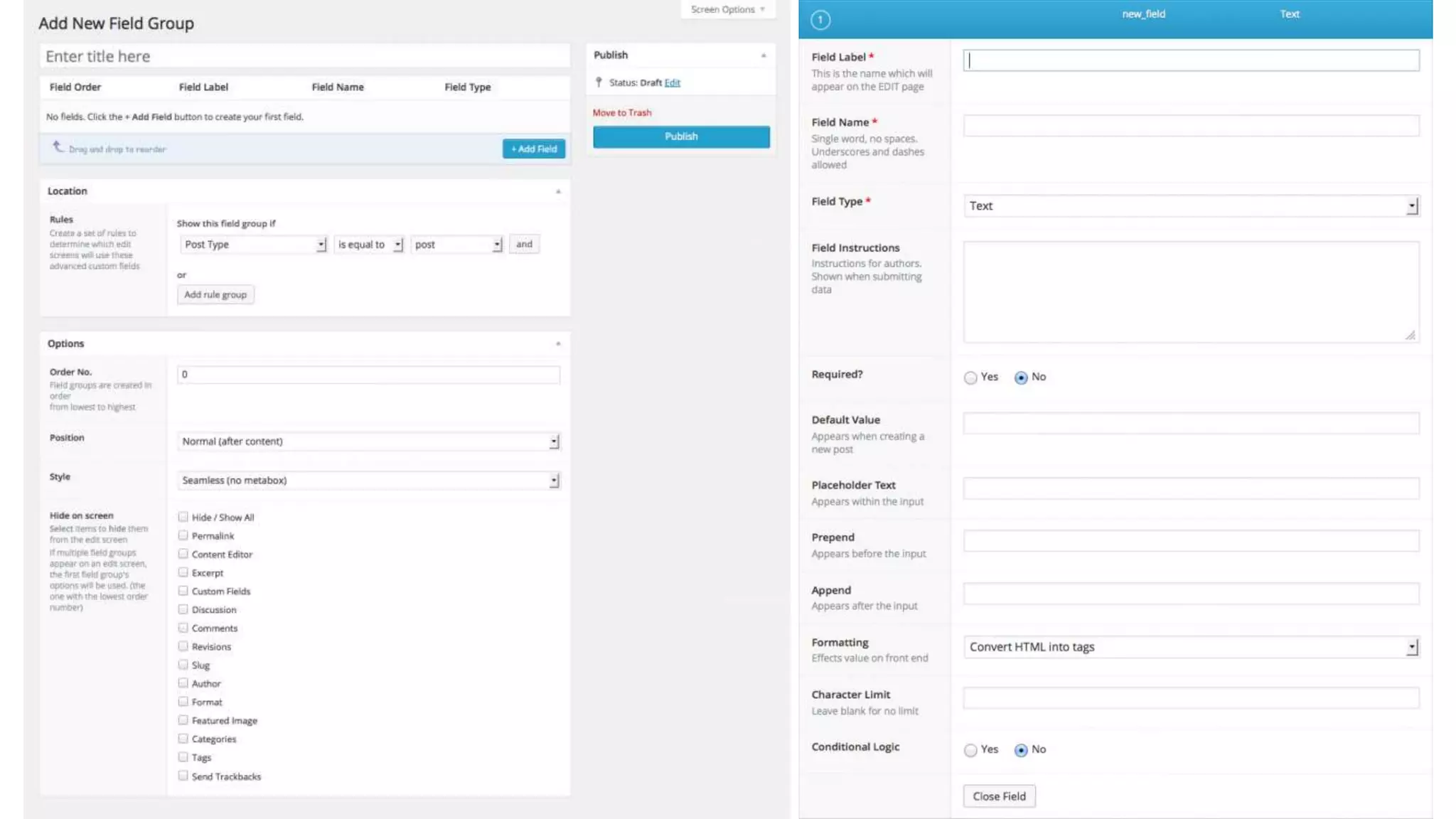Check the Content Editor checkbox
The height and width of the screenshot is (819, 1456).
[x=183, y=554]
